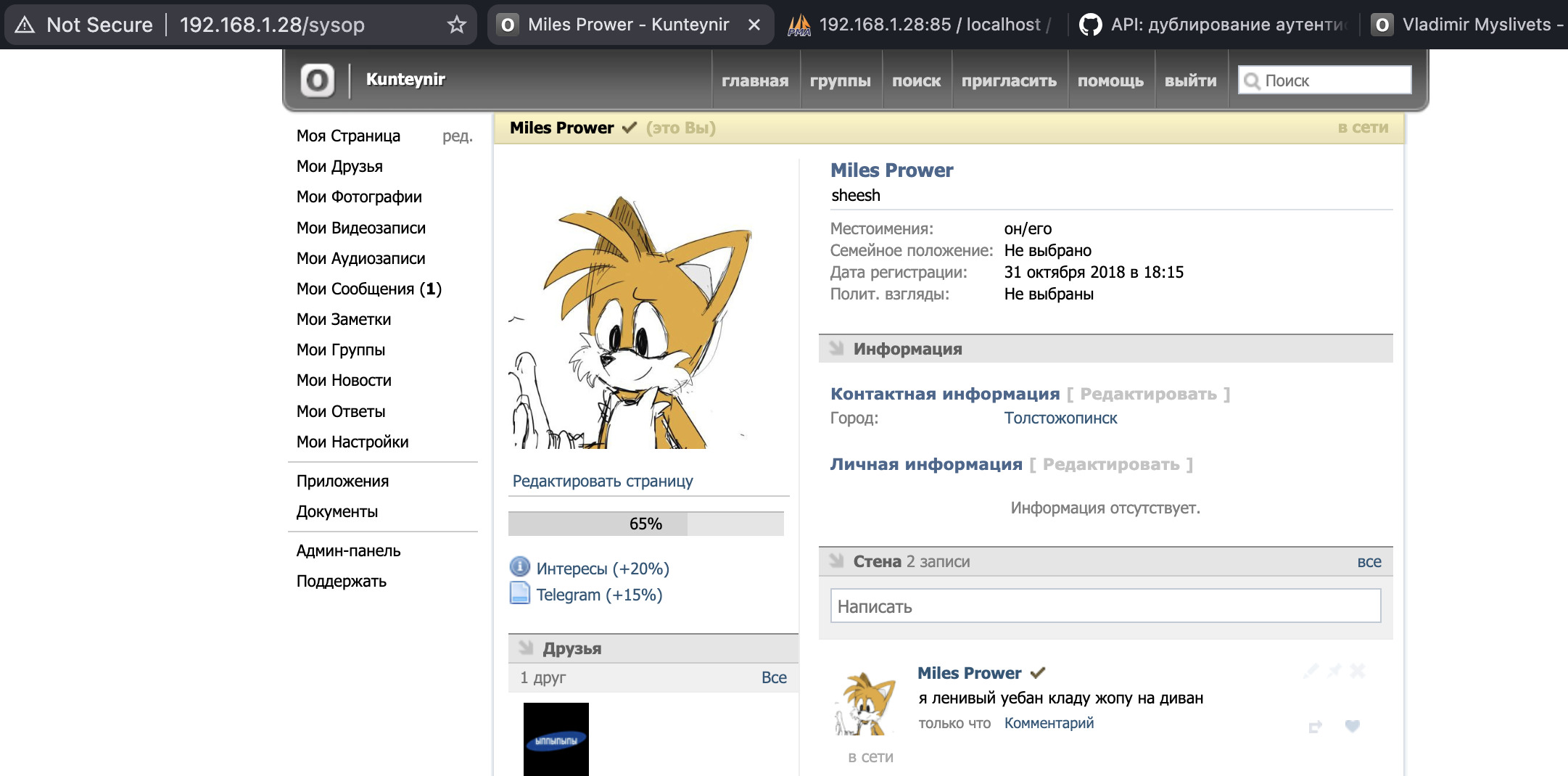Log out via выйти
Image resolution: width=1568 pixels, height=776 pixels.
(x=1191, y=81)
